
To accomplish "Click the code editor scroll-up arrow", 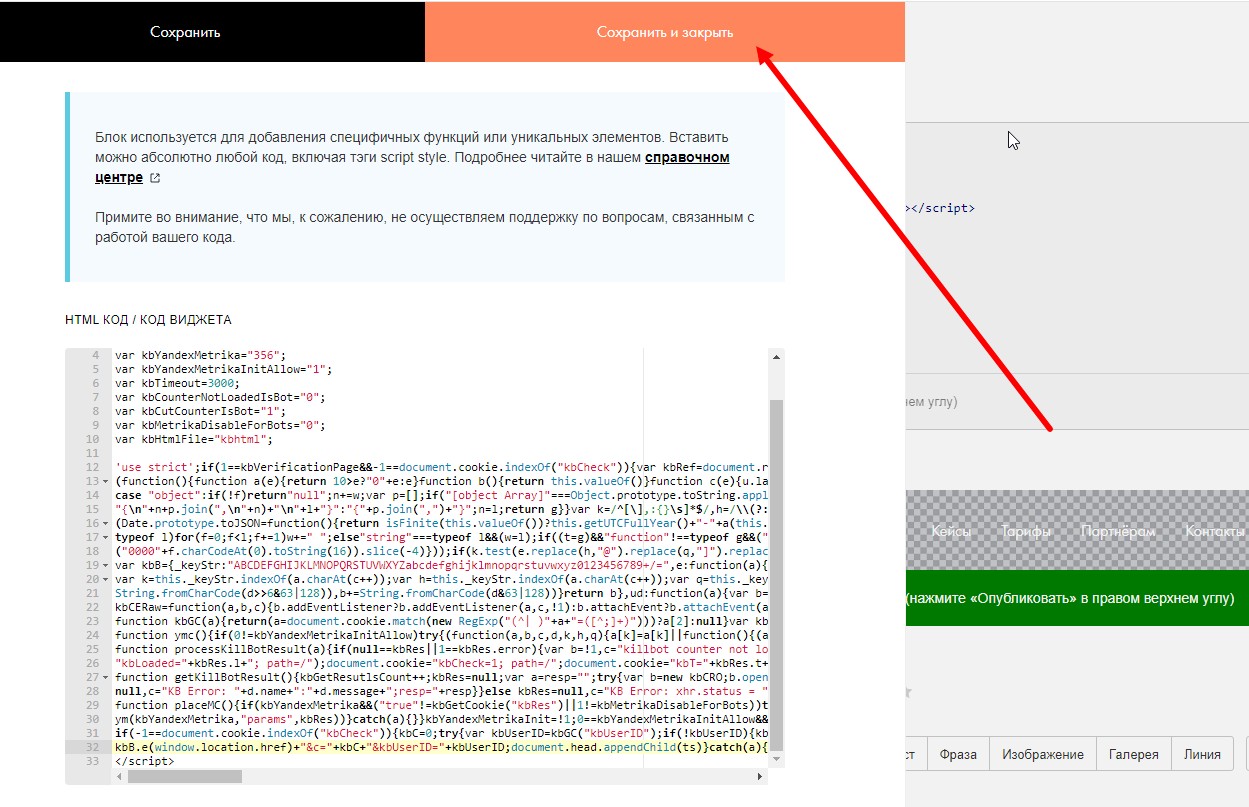I will click(776, 356).
